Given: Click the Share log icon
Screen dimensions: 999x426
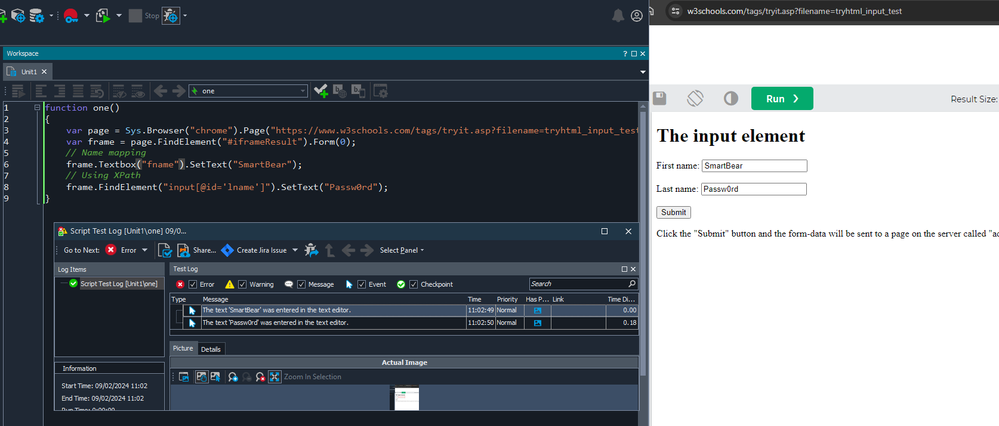Looking at the screenshot, I should 184,250.
